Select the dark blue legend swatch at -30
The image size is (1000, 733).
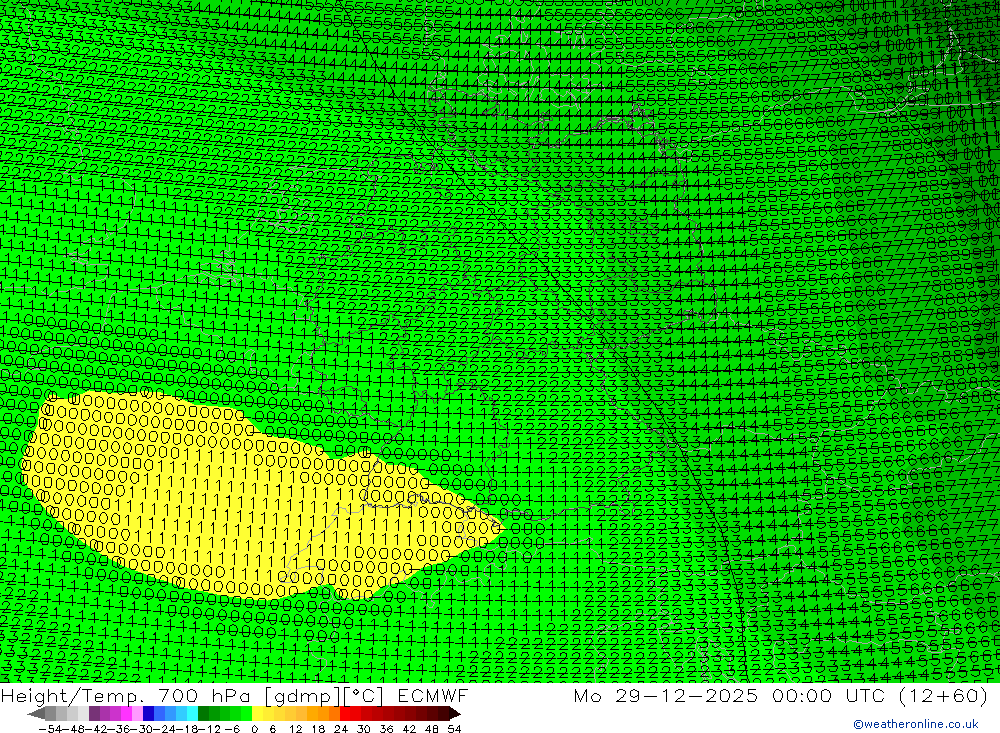coord(149,713)
